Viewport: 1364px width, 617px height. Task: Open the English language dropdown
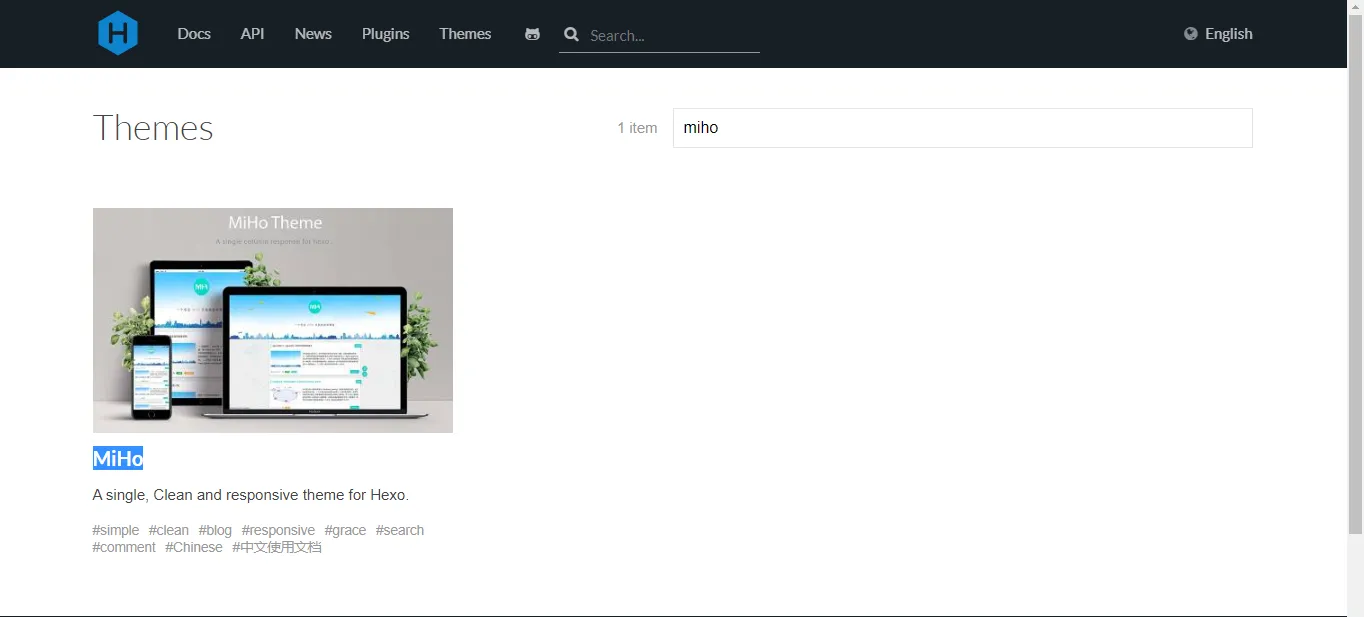[1218, 34]
